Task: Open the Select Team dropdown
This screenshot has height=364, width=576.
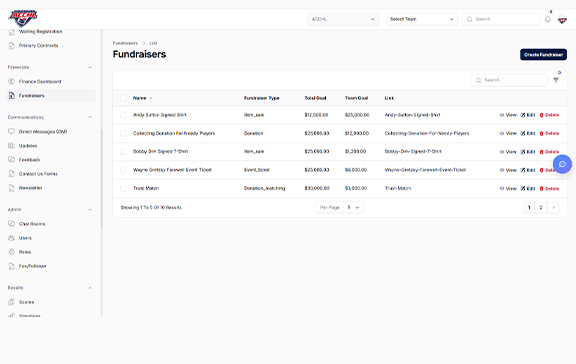Action: pos(422,19)
